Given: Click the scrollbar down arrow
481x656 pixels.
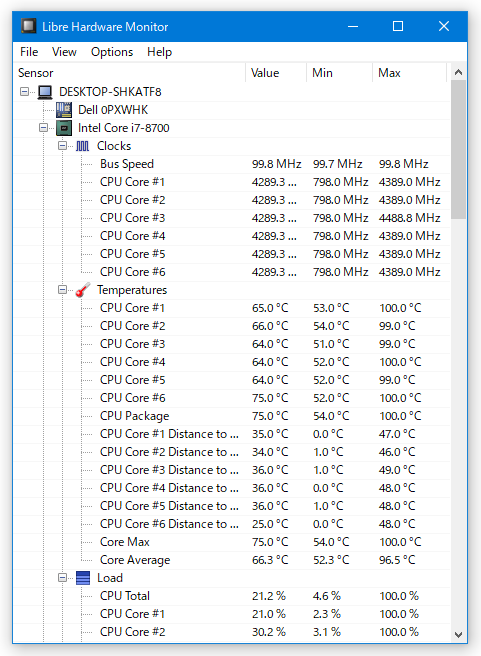Looking at the screenshot, I should pyautogui.click(x=458, y=634).
